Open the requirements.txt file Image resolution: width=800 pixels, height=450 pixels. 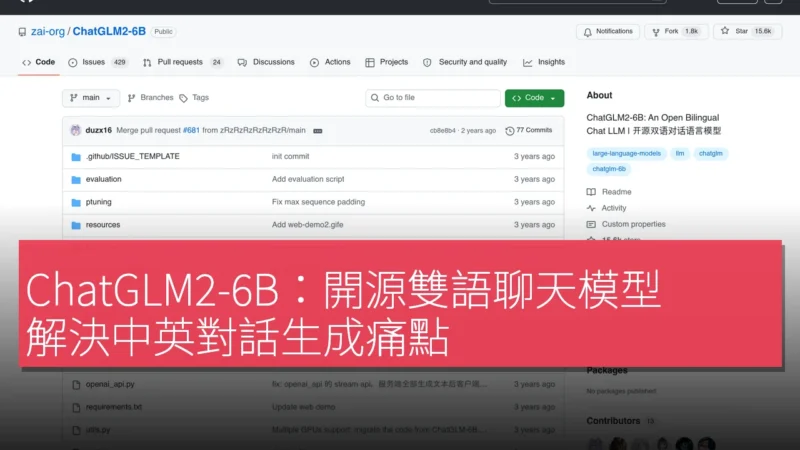pos(114,407)
